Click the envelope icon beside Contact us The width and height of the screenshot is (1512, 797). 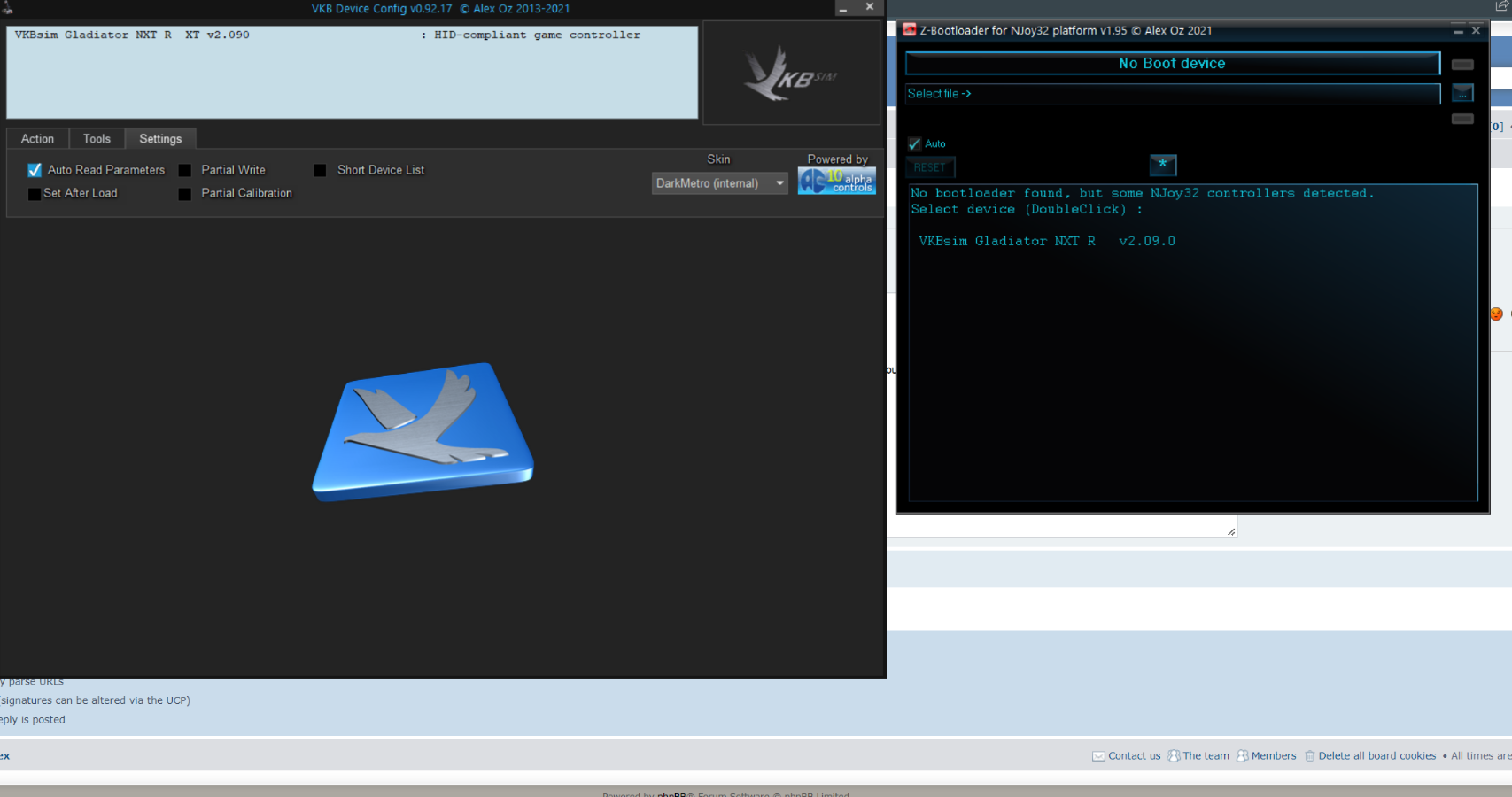coord(1098,756)
